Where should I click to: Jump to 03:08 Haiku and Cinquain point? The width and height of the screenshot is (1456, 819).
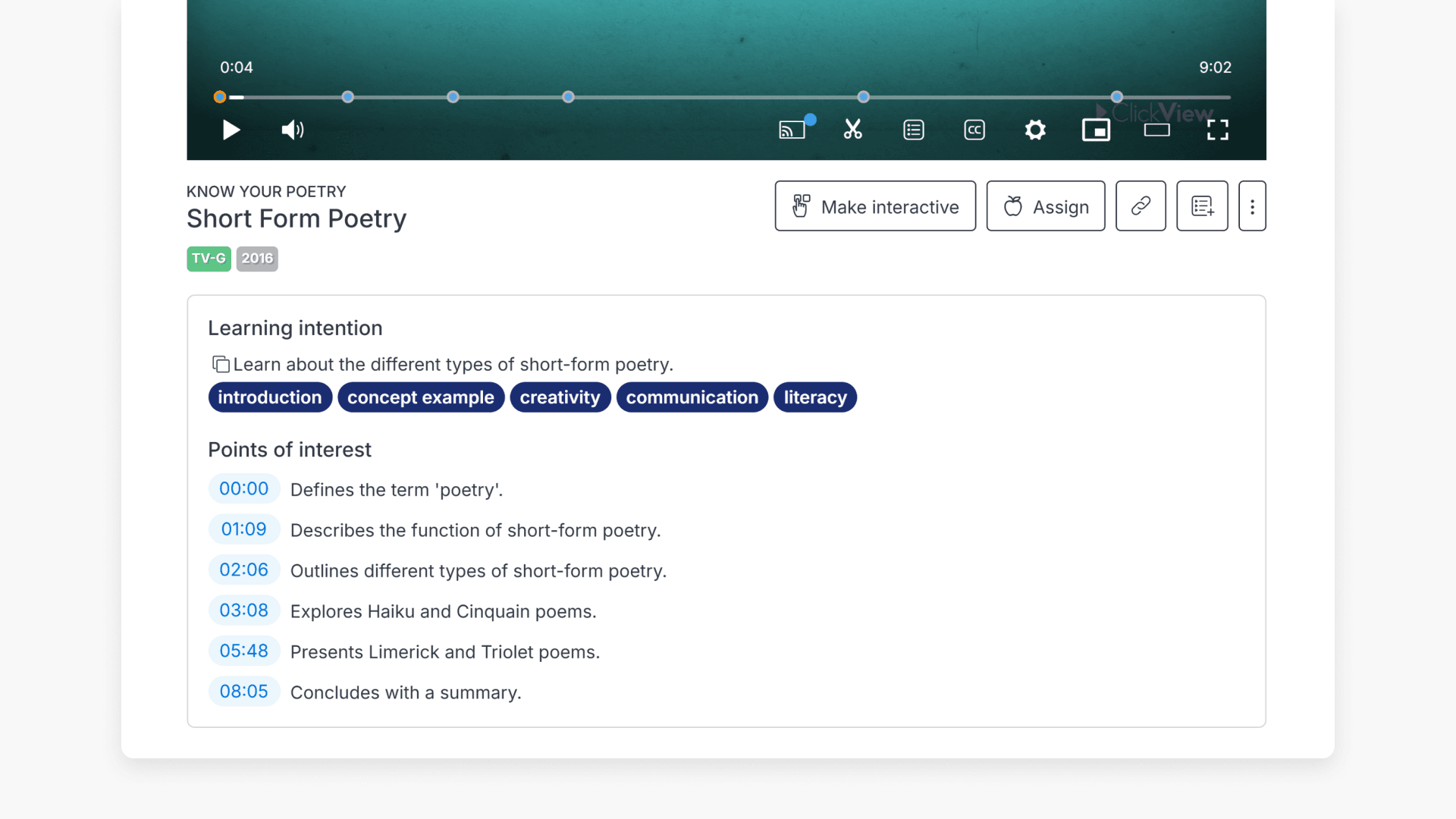pos(243,610)
